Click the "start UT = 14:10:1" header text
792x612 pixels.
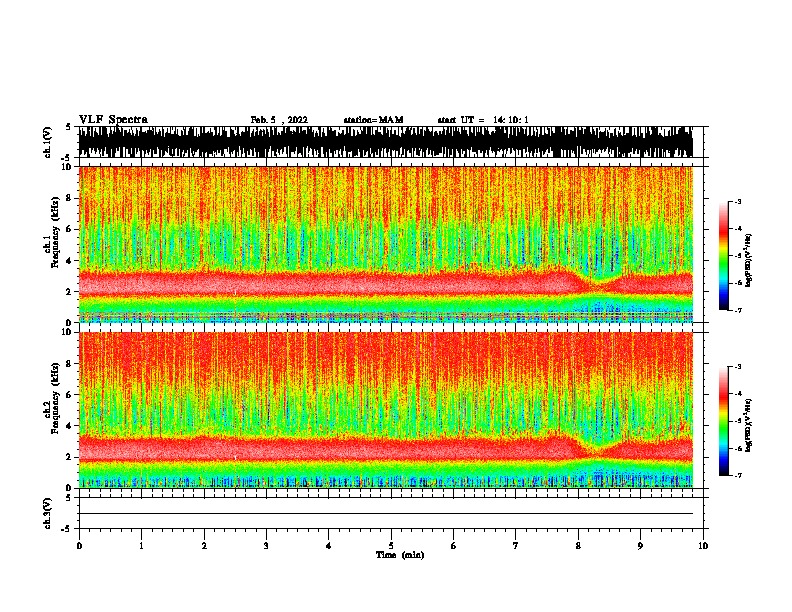[x=483, y=120]
